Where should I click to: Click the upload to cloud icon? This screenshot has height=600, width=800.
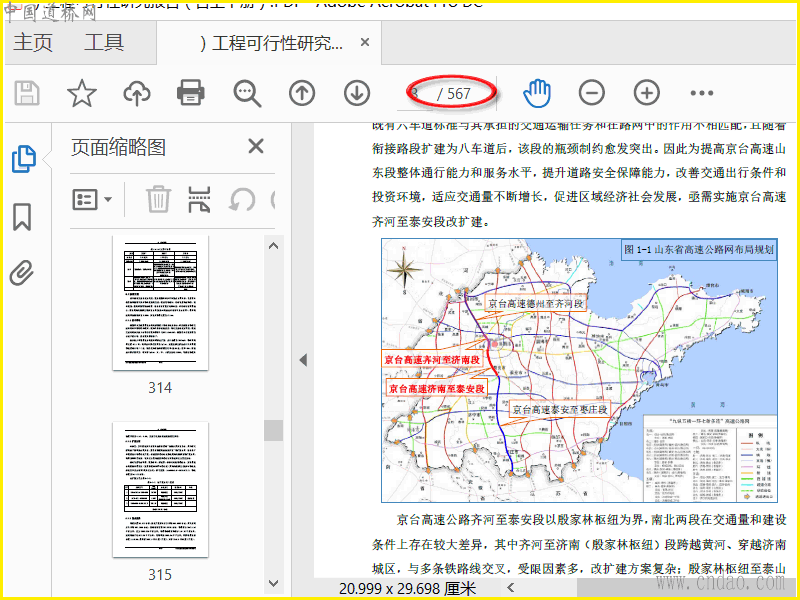click(137, 93)
